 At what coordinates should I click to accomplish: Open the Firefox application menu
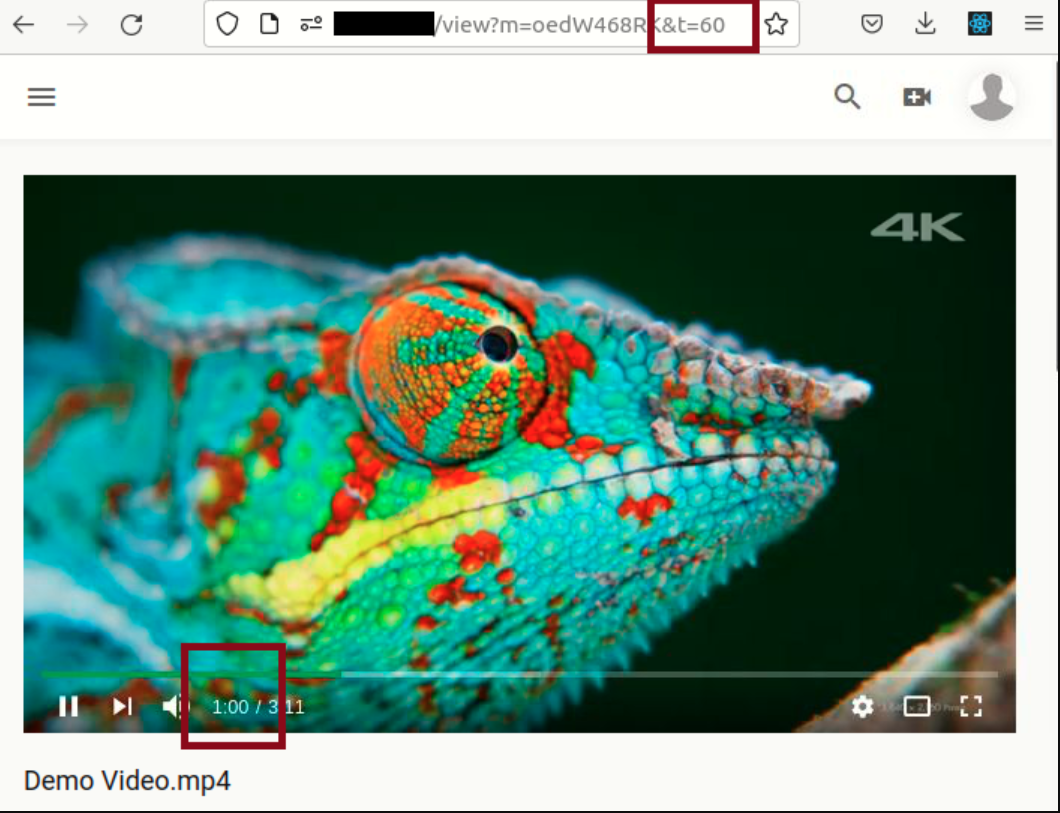click(x=1034, y=25)
